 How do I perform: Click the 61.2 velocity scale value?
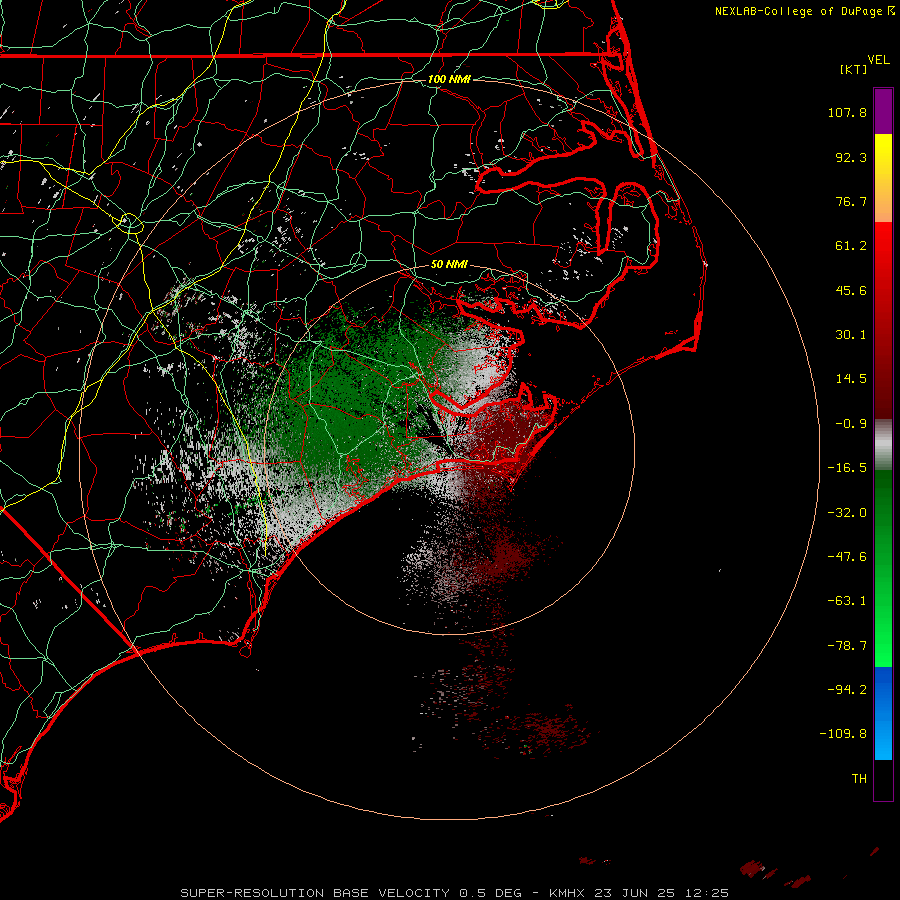(x=851, y=246)
